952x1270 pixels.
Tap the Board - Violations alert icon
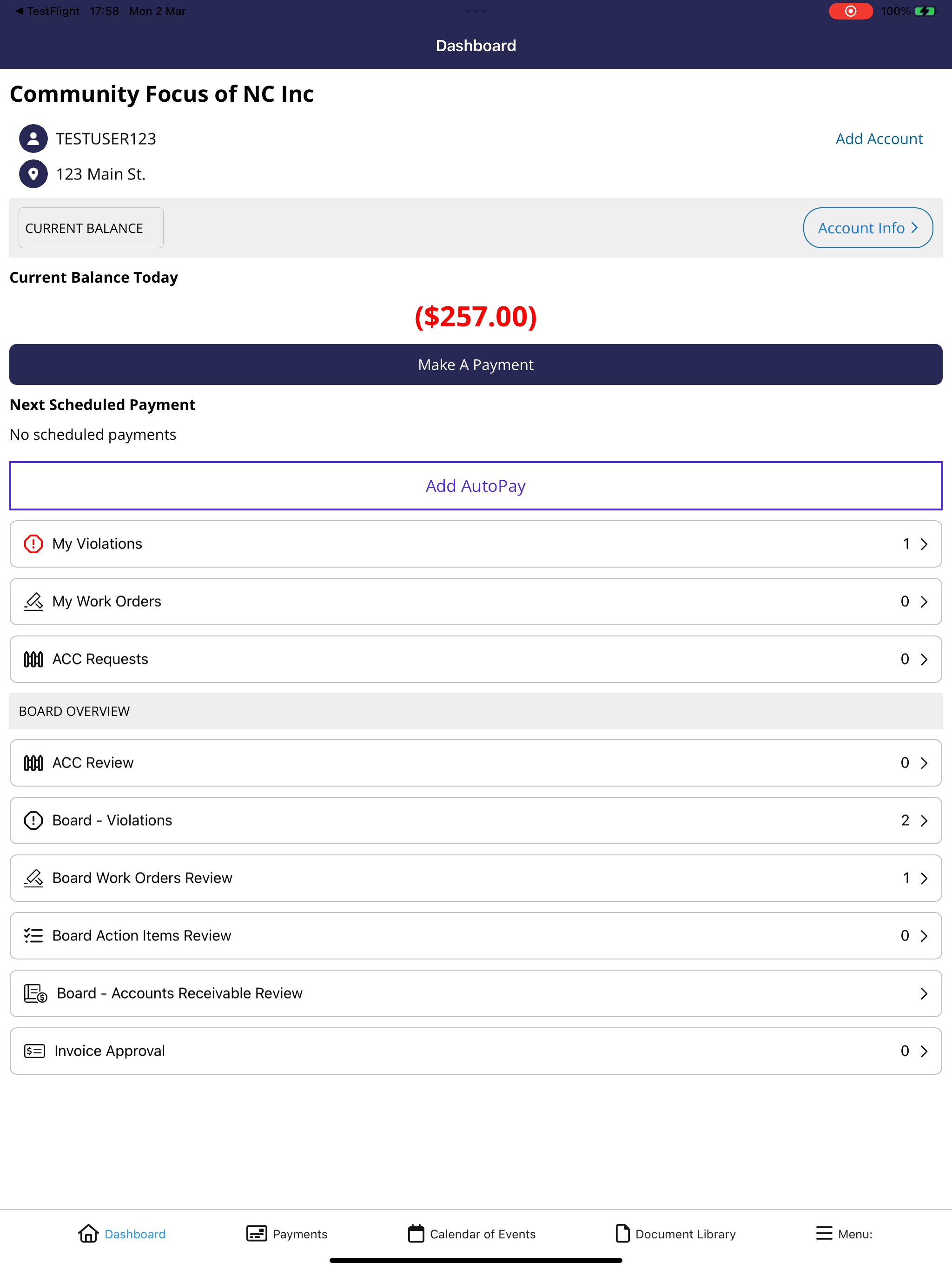33,820
